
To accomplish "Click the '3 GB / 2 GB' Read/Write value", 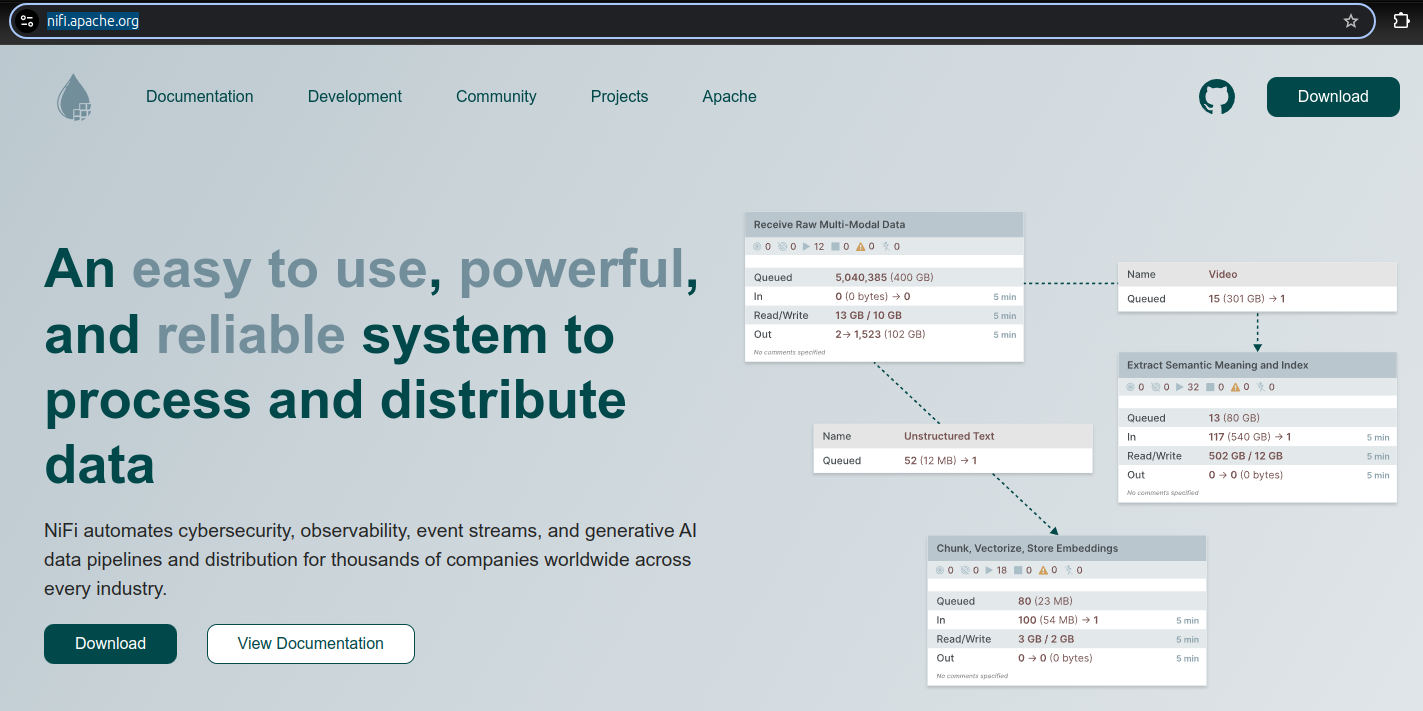I will pyautogui.click(x=1046, y=640).
